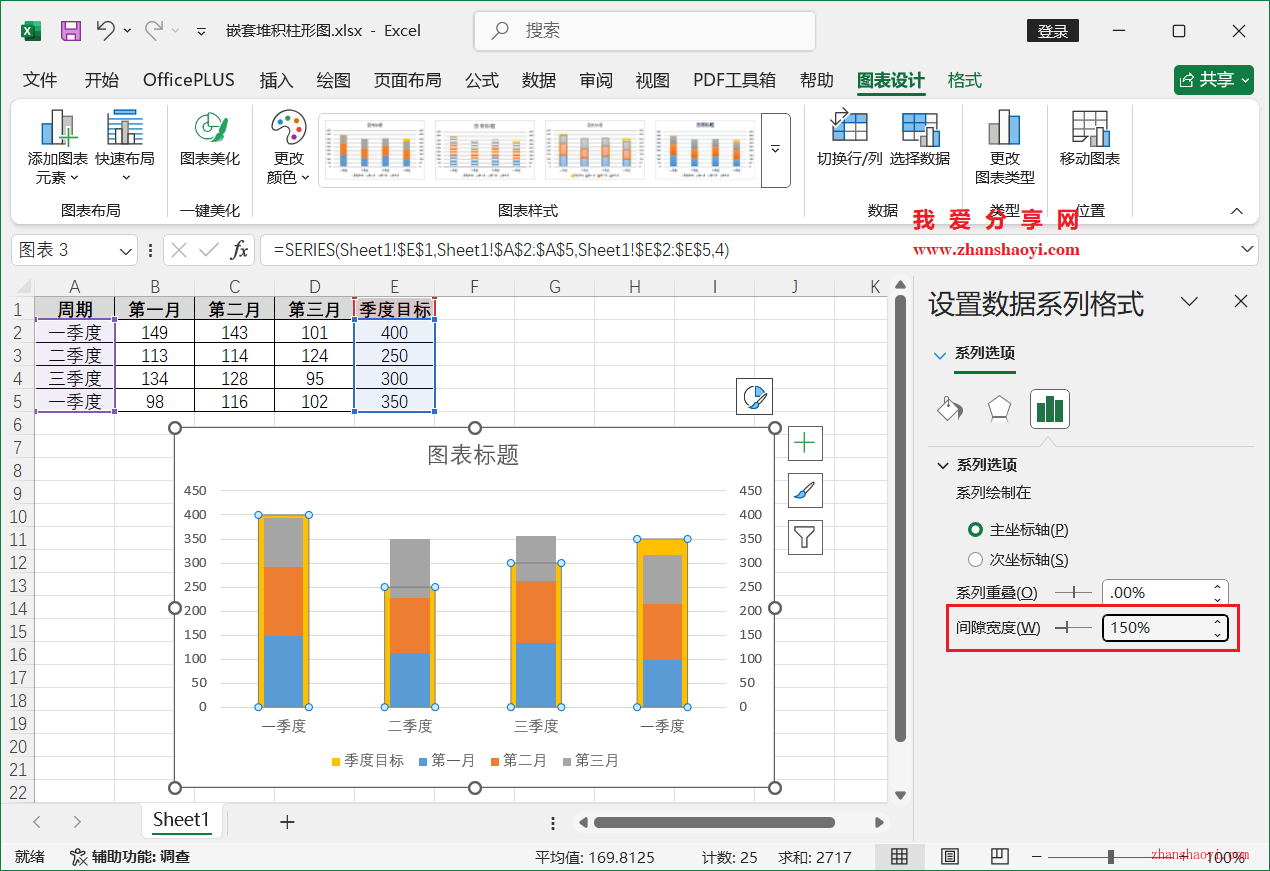Select the 次坐标轴 radio button

(975, 558)
